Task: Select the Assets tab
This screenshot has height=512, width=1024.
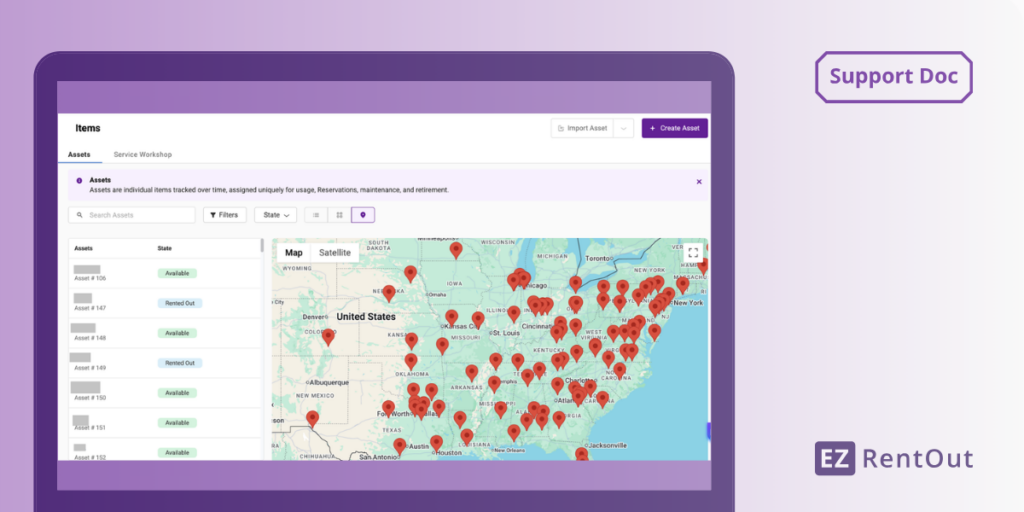Action: pos(79,155)
